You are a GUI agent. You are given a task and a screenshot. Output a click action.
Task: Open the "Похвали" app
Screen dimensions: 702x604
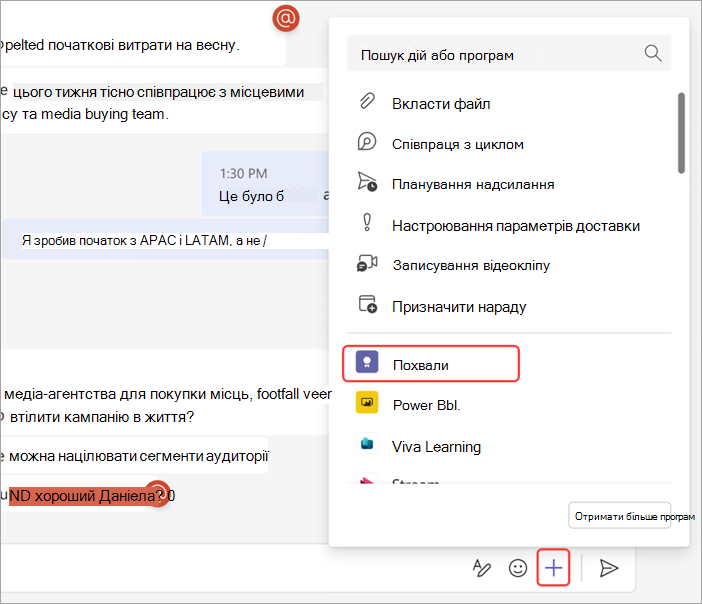431,364
